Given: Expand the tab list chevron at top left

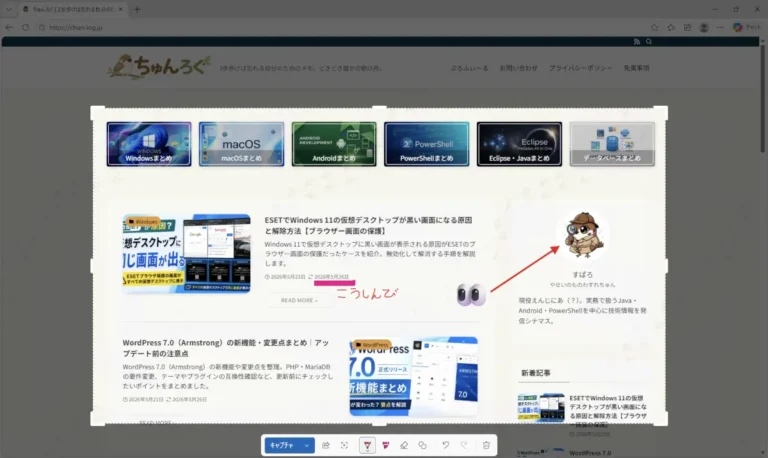Looking at the screenshot, I should [9, 9].
